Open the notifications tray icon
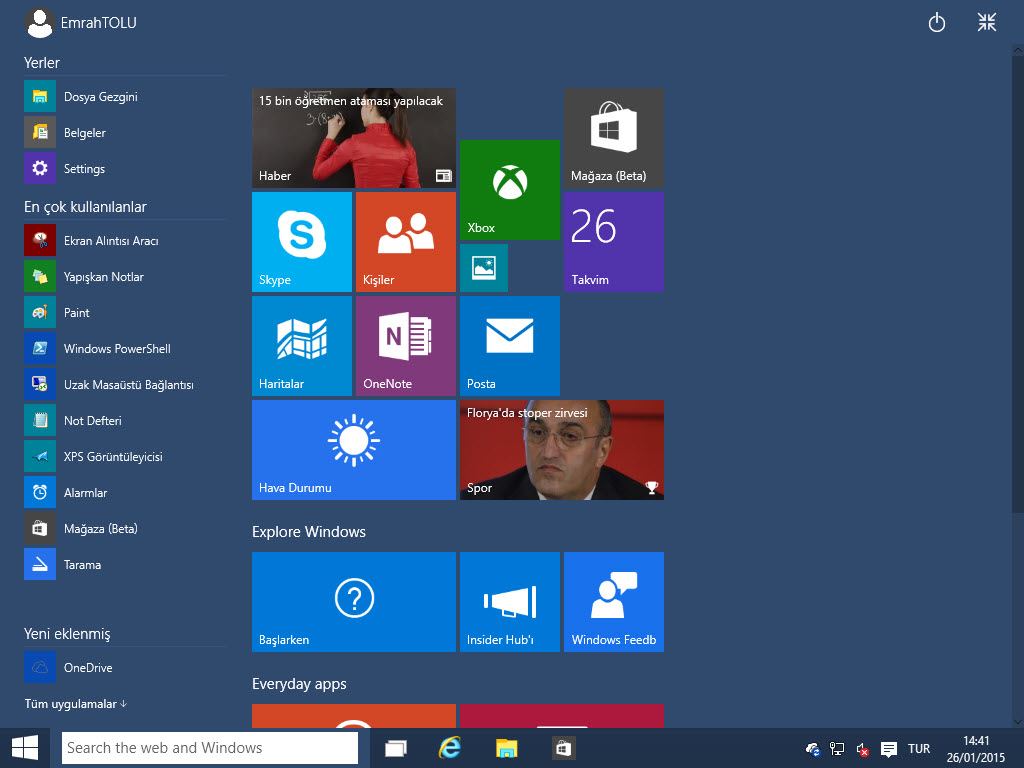The image size is (1024, 768). tap(888, 749)
